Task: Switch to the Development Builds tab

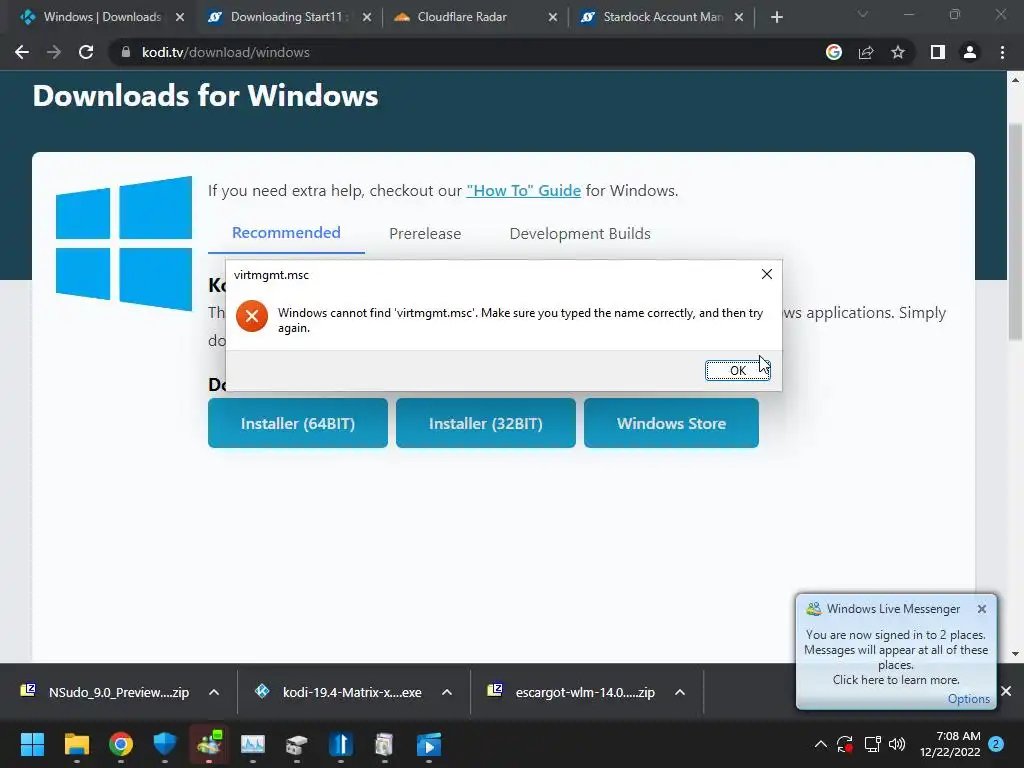Action: (x=580, y=233)
